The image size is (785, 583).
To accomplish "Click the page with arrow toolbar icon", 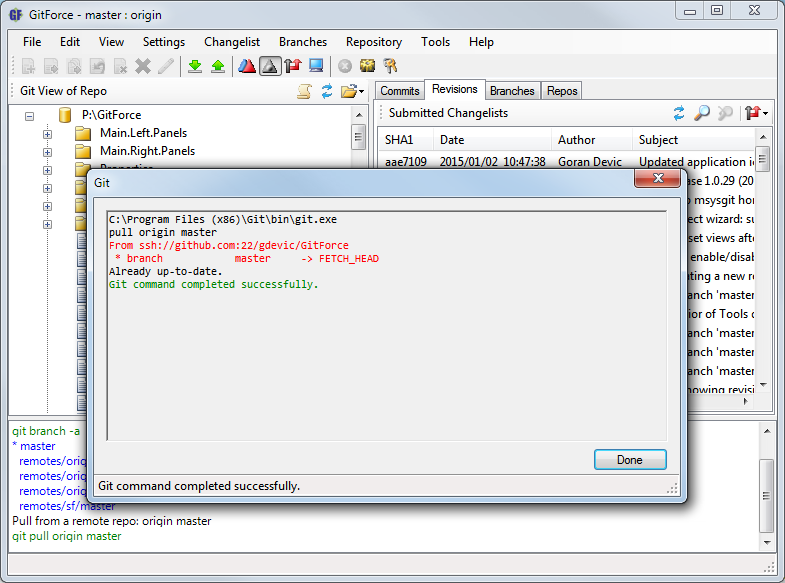I will 52,66.
